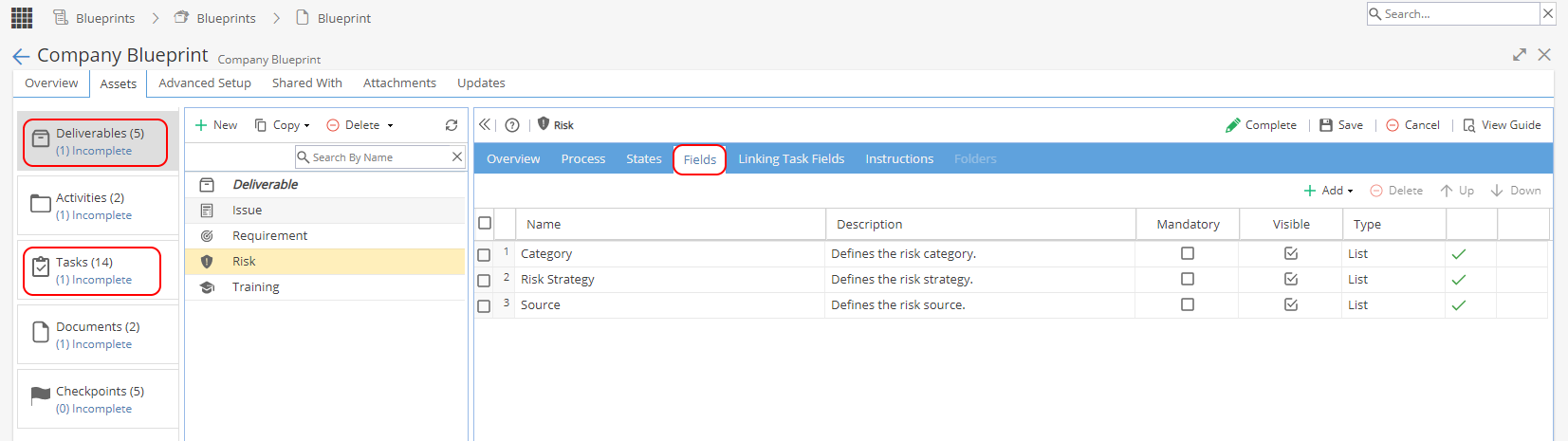This screenshot has height=441, width=1568.
Task: Expand panel with diagonal arrows icon
Action: click(1520, 55)
